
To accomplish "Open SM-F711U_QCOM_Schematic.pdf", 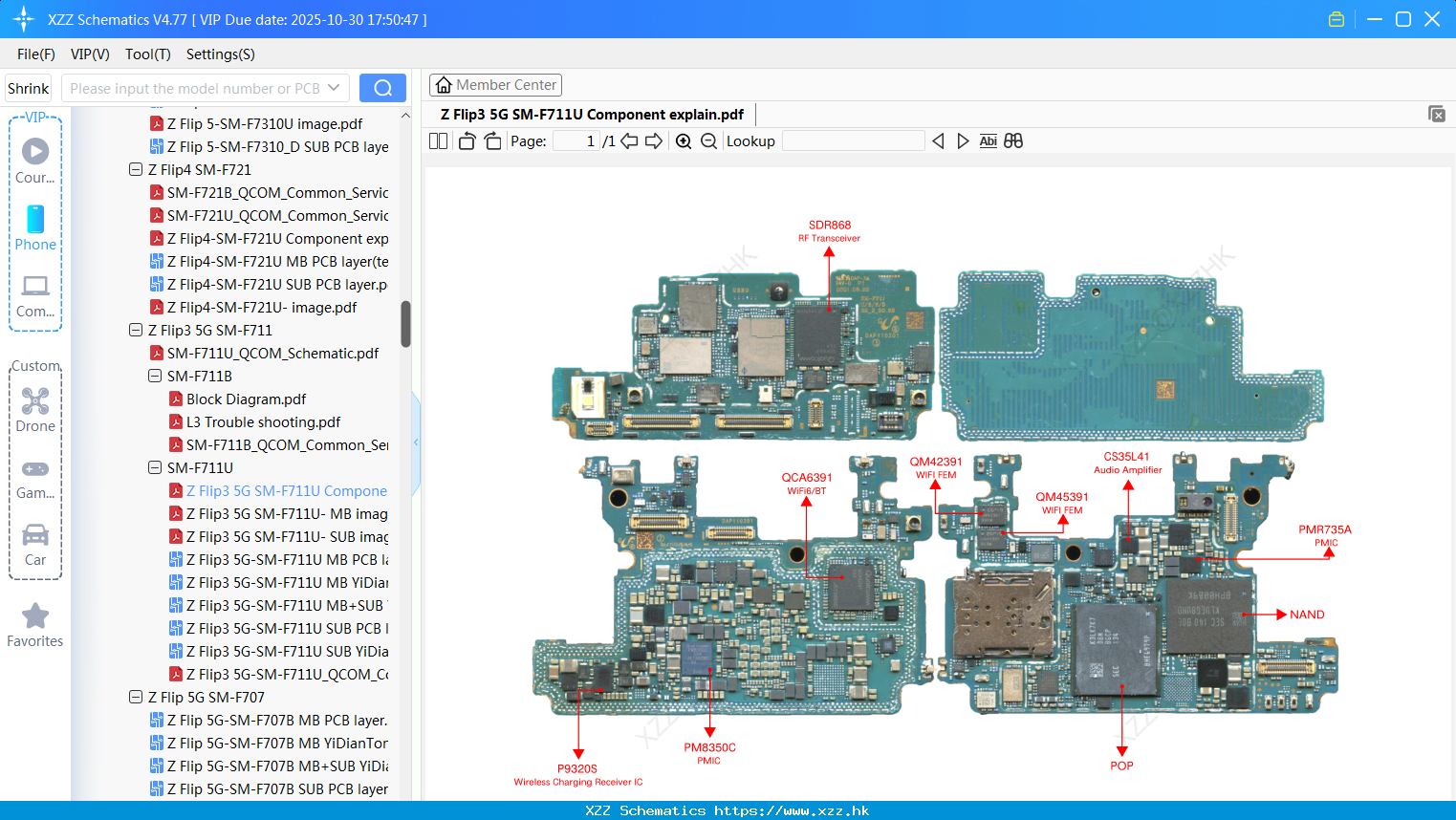I will (x=265, y=354).
